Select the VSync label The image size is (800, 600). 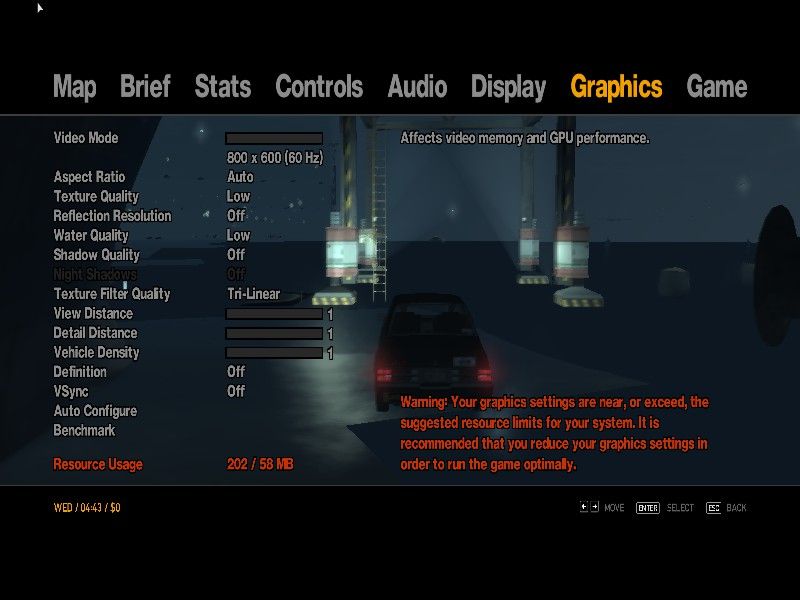[71, 392]
